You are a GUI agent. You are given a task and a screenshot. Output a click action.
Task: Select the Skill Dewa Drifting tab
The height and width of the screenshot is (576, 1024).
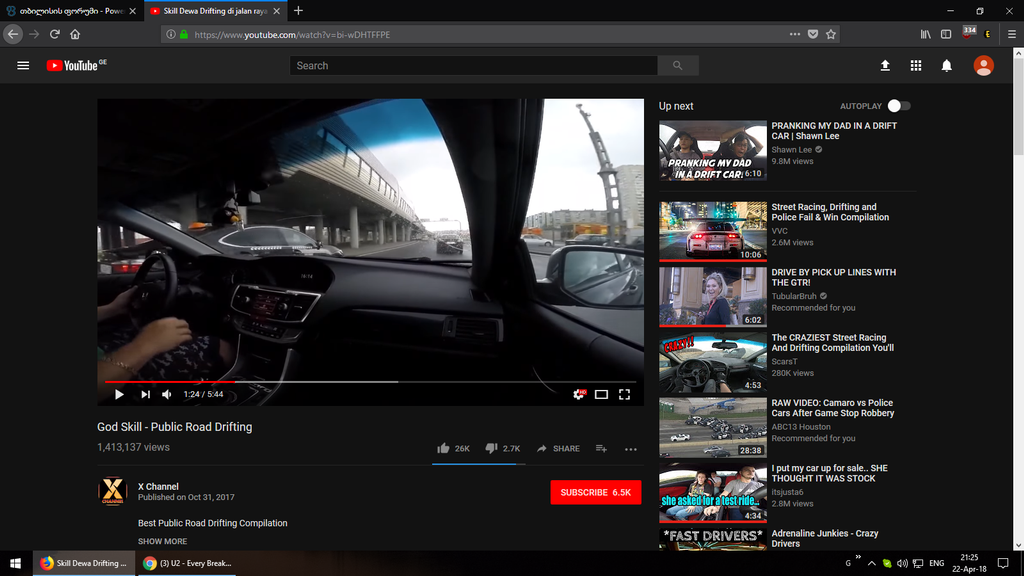(x=214, y=11)
